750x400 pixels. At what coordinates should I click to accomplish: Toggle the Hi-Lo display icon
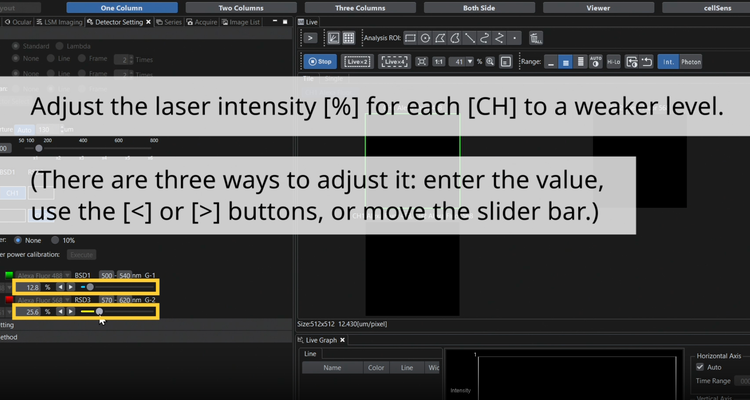611,61
